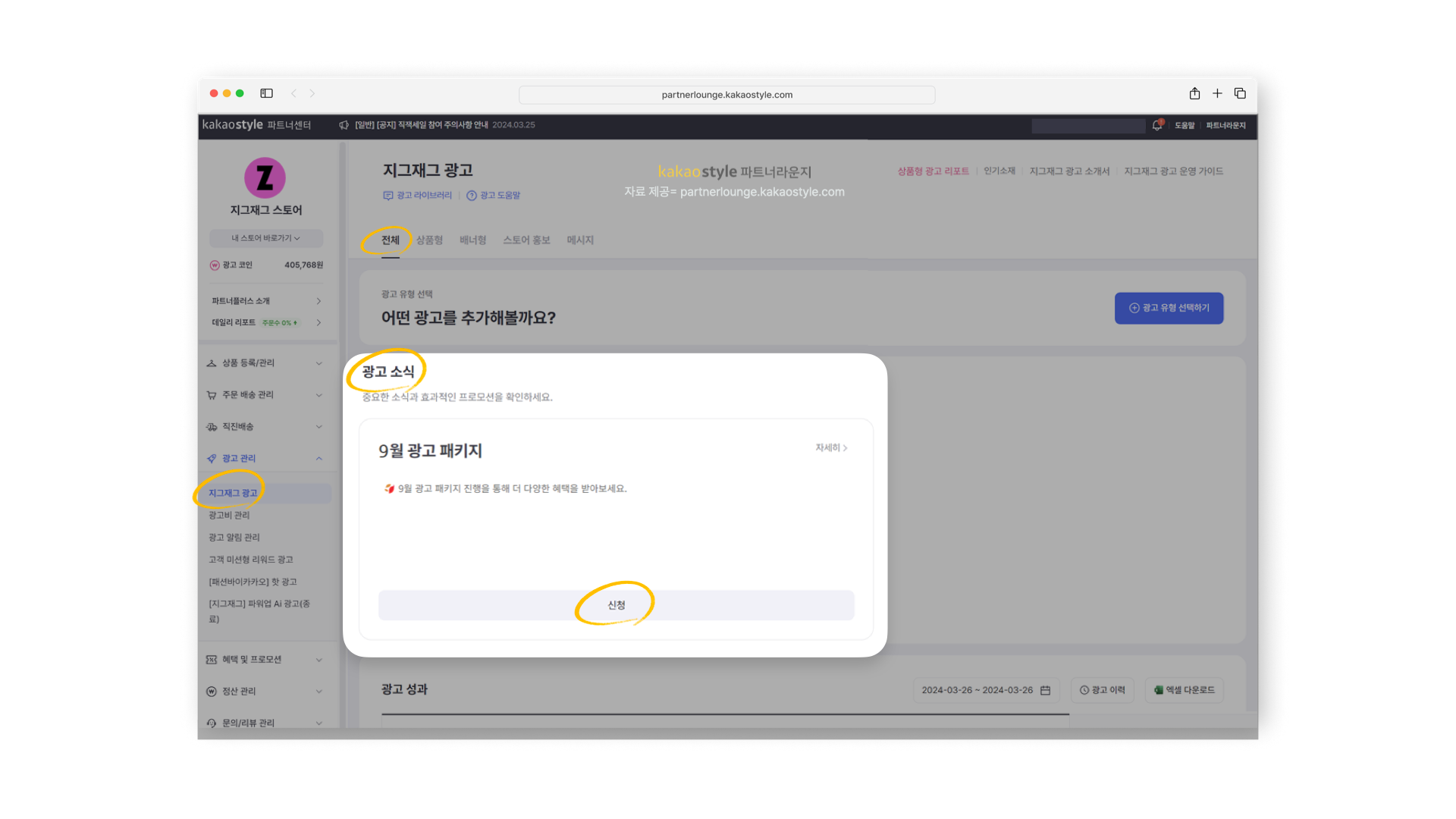
Task: Go back with the browser back arrow
Action: tap(293, 93)
